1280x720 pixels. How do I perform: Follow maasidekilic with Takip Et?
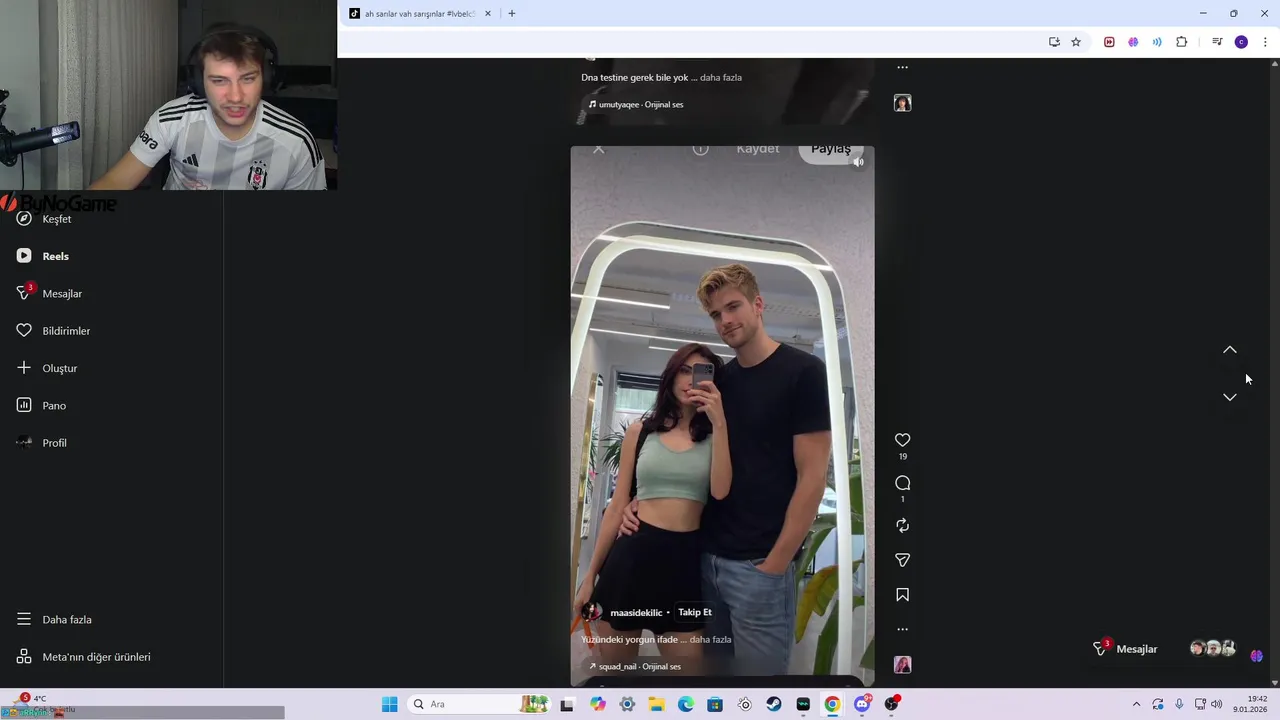coord(695,612)
